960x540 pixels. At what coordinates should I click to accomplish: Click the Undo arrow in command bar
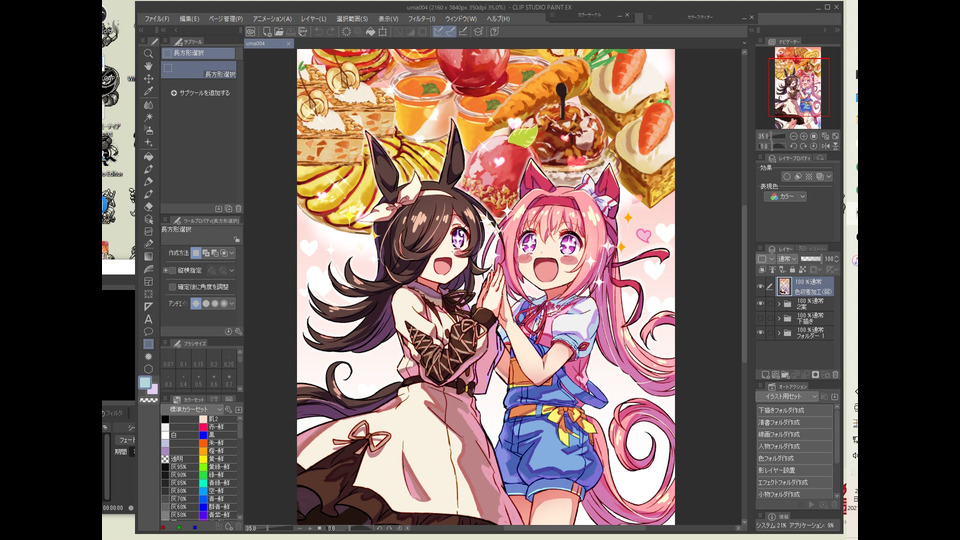(x=318, y=31)
